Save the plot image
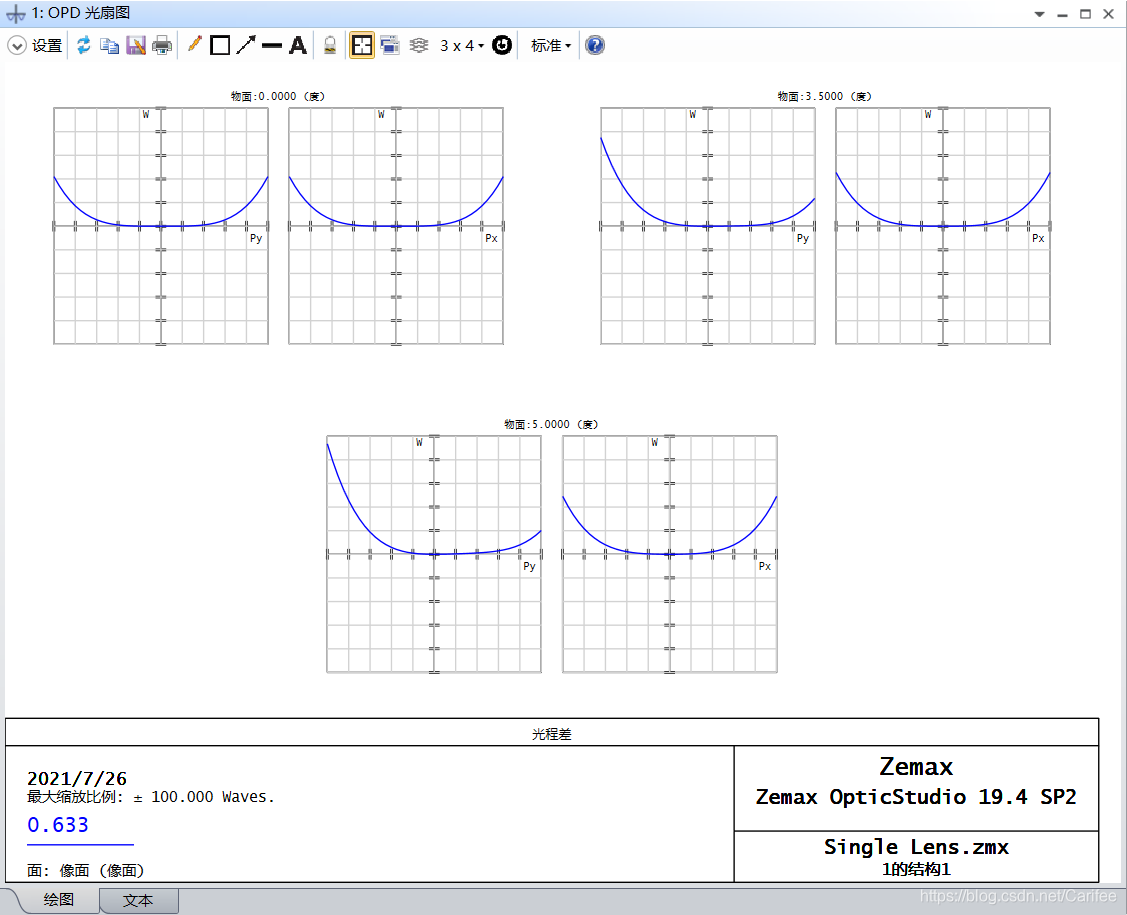 coord(136,45)
